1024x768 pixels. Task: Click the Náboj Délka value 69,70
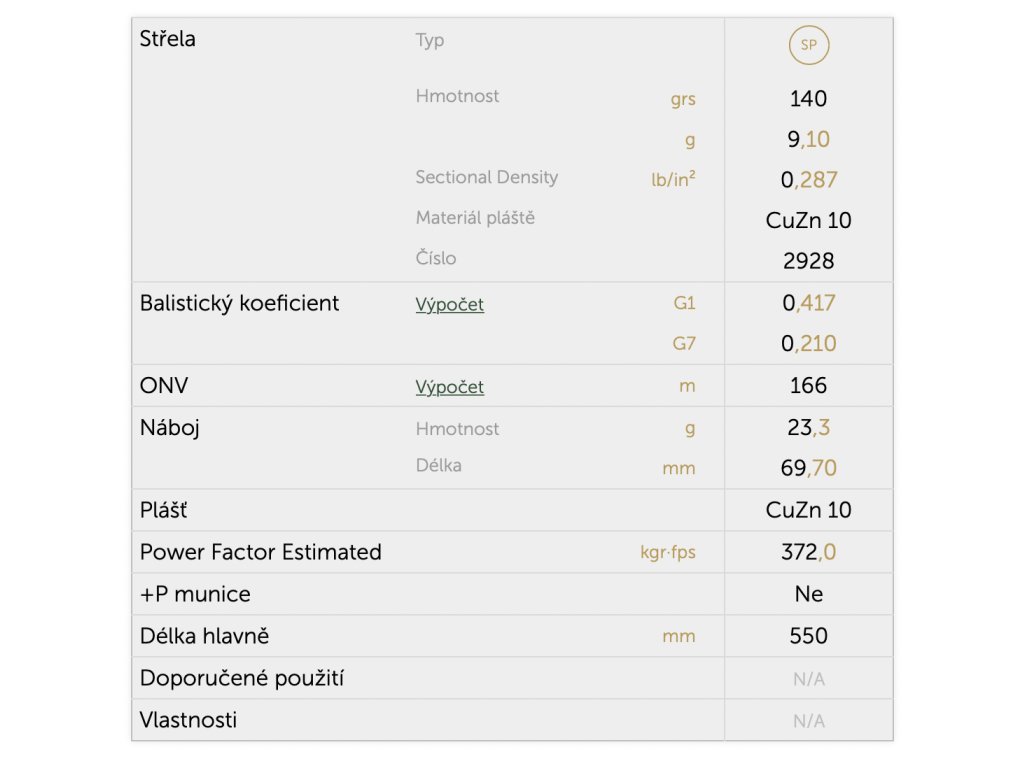click(x=808, y=468)
